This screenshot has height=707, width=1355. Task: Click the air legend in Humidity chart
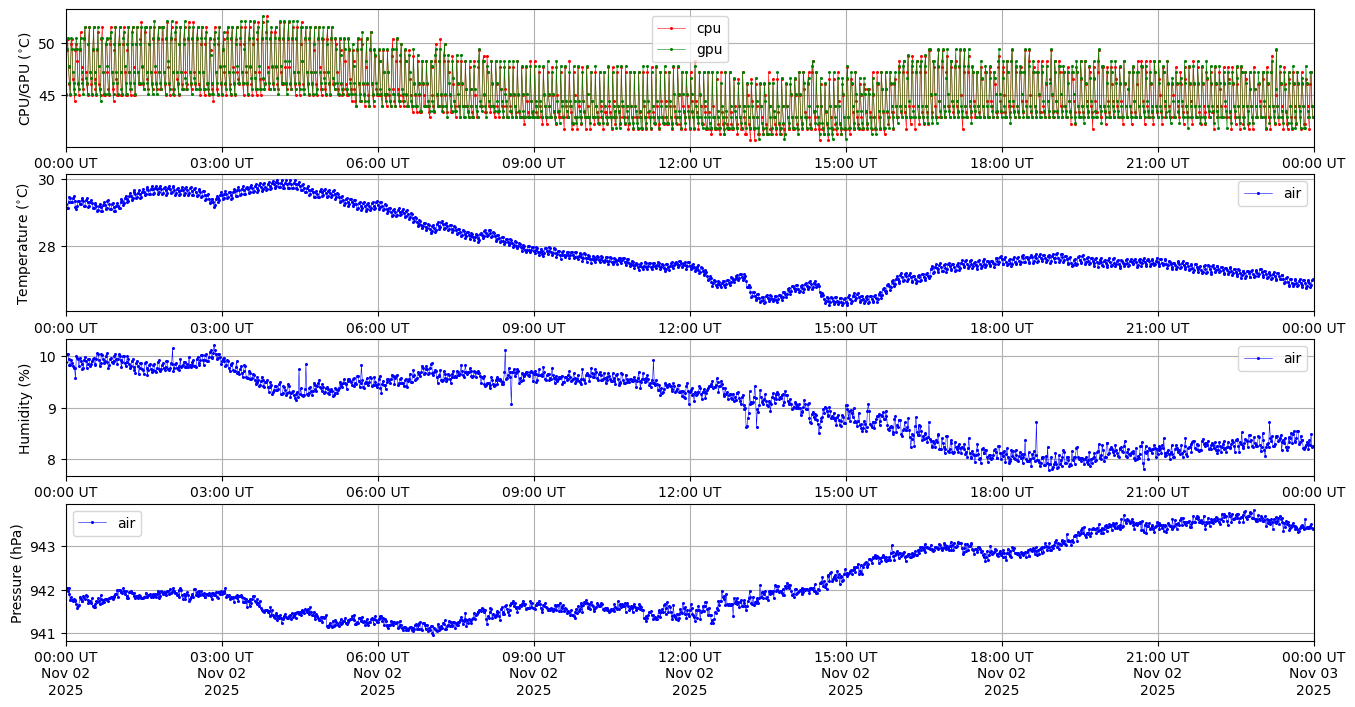(x=1293, y=358)
